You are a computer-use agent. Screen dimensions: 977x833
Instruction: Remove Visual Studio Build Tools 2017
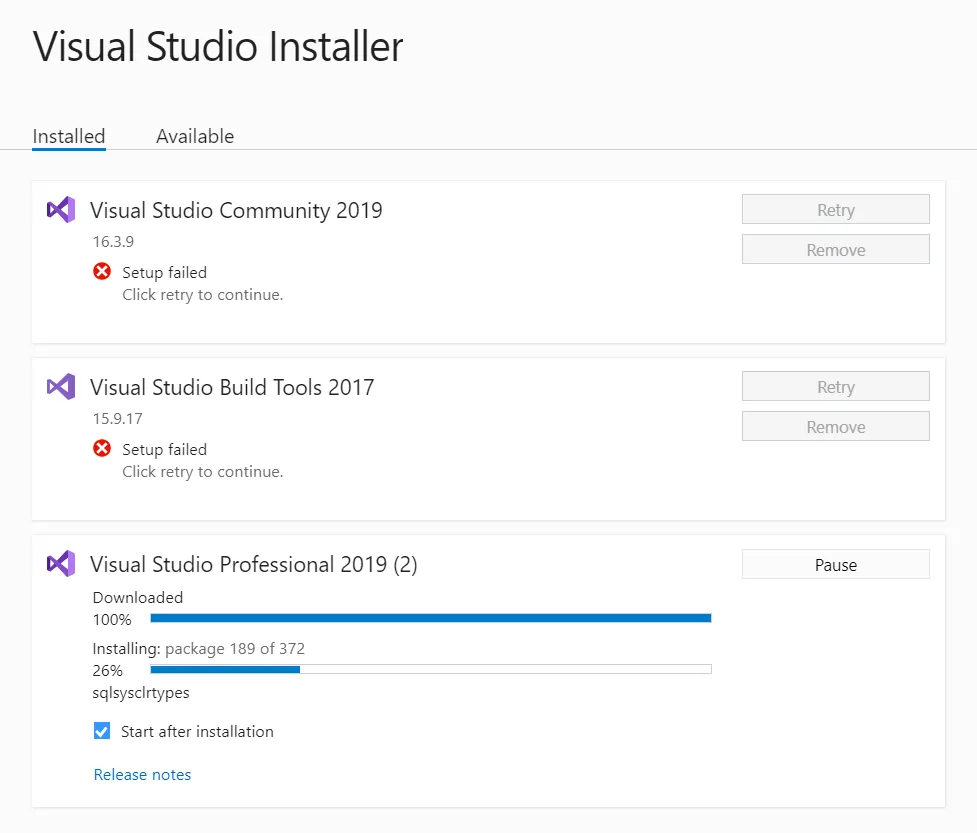(835, 427)
